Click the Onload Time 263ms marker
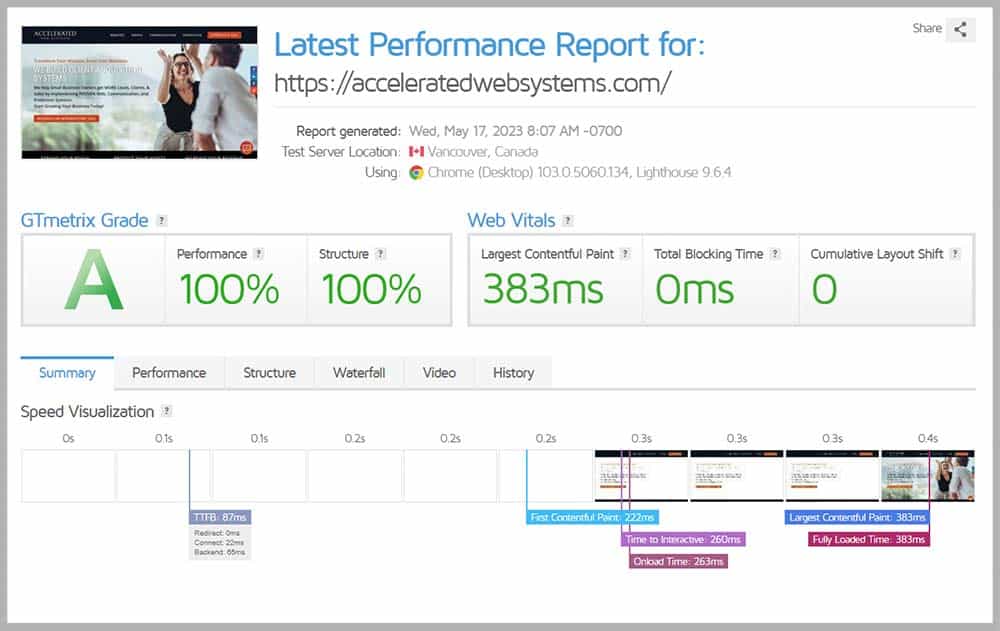The image size is (1000, 631). click(678, 561)
